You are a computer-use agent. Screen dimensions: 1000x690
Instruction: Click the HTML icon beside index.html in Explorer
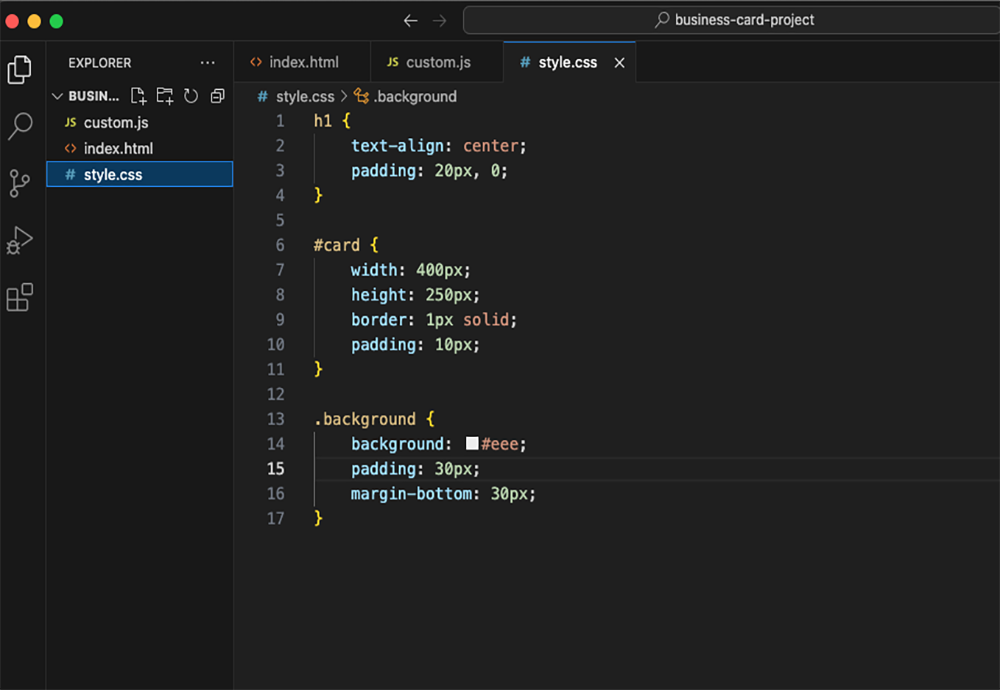click(70, 148)
